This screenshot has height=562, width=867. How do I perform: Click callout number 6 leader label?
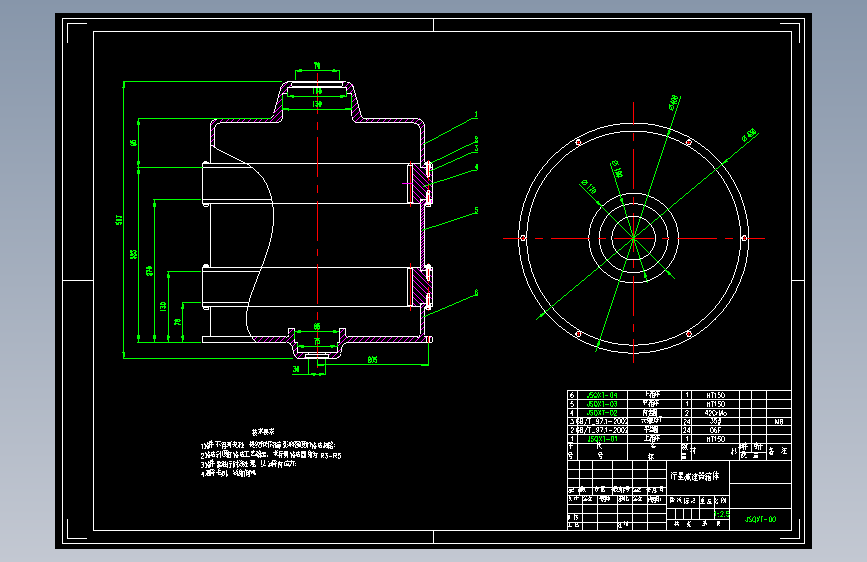pyautogui.click(x=476, y=293)
